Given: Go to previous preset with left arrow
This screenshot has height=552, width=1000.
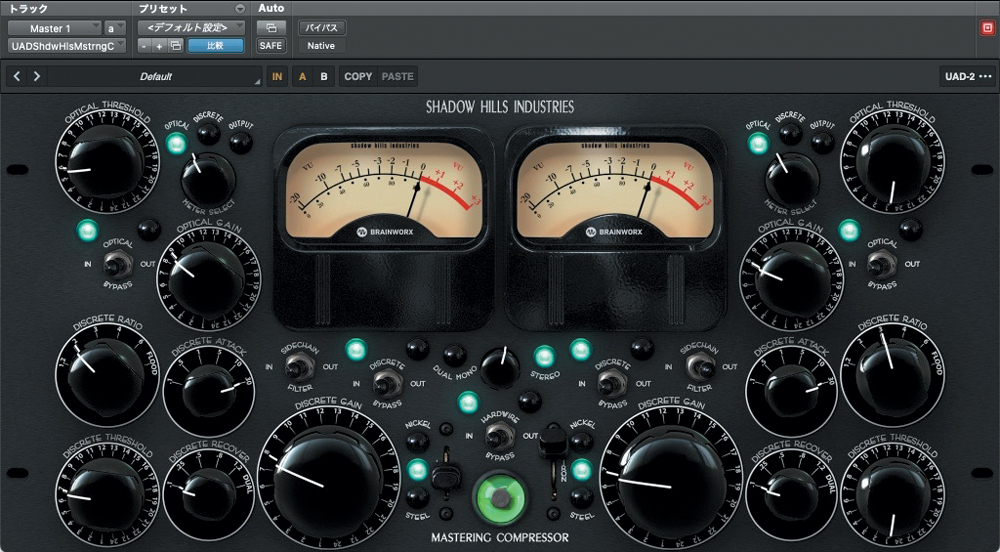Looking at the screenshot, I should click(17, 76).
